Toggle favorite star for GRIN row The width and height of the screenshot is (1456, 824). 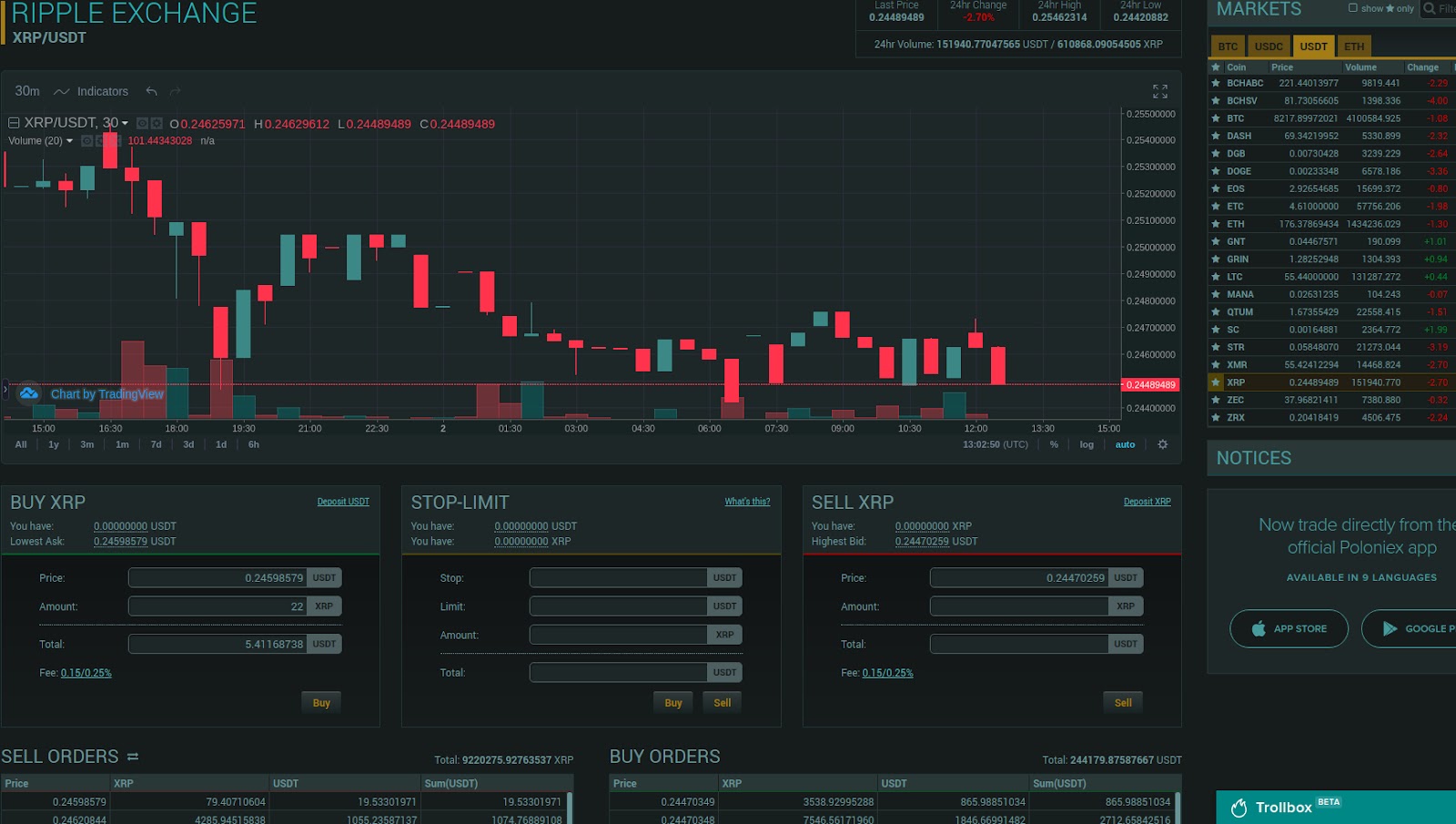click(1216, 259)
